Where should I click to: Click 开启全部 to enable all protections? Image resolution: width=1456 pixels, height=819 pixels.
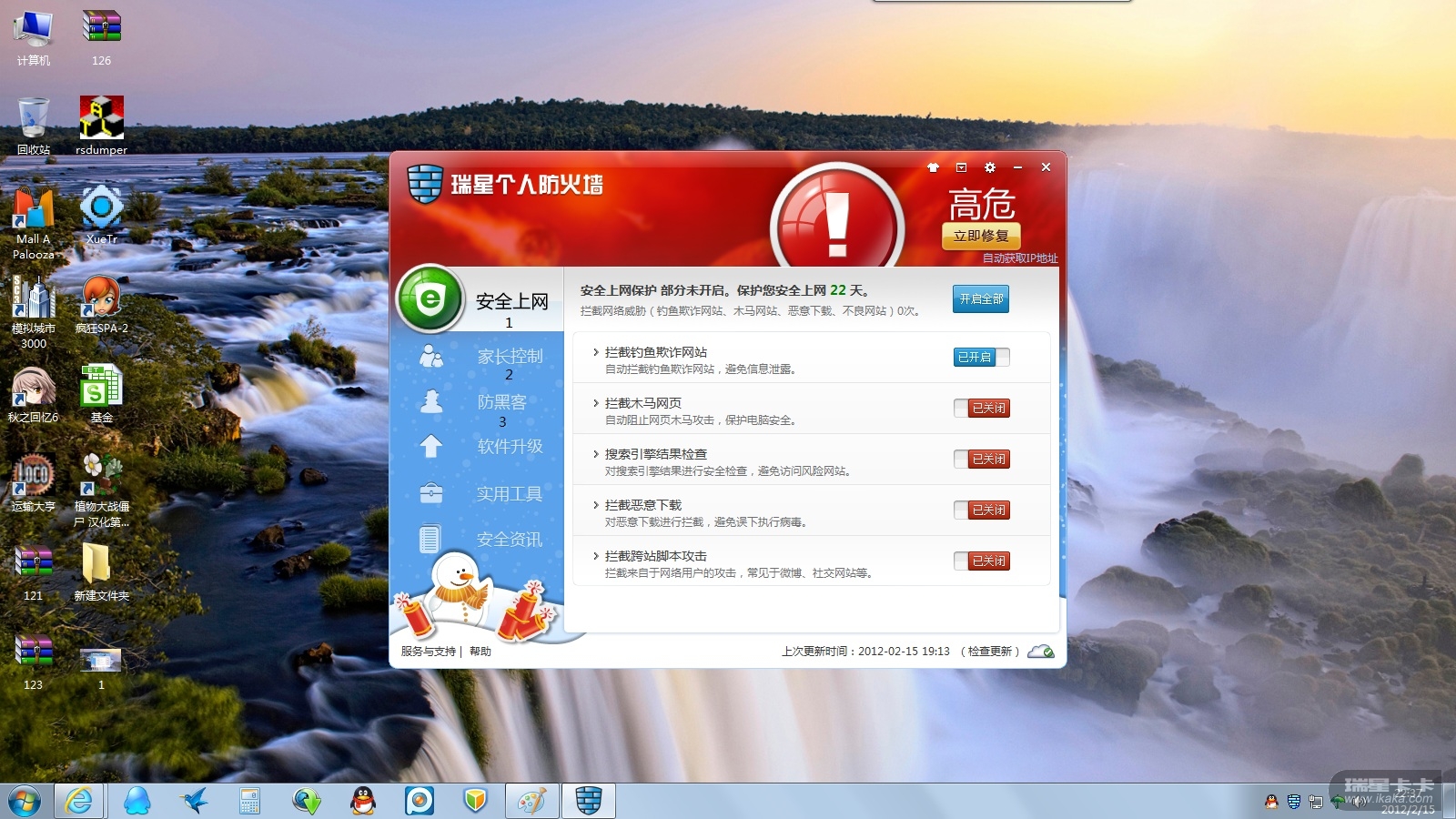pos(981,298)
